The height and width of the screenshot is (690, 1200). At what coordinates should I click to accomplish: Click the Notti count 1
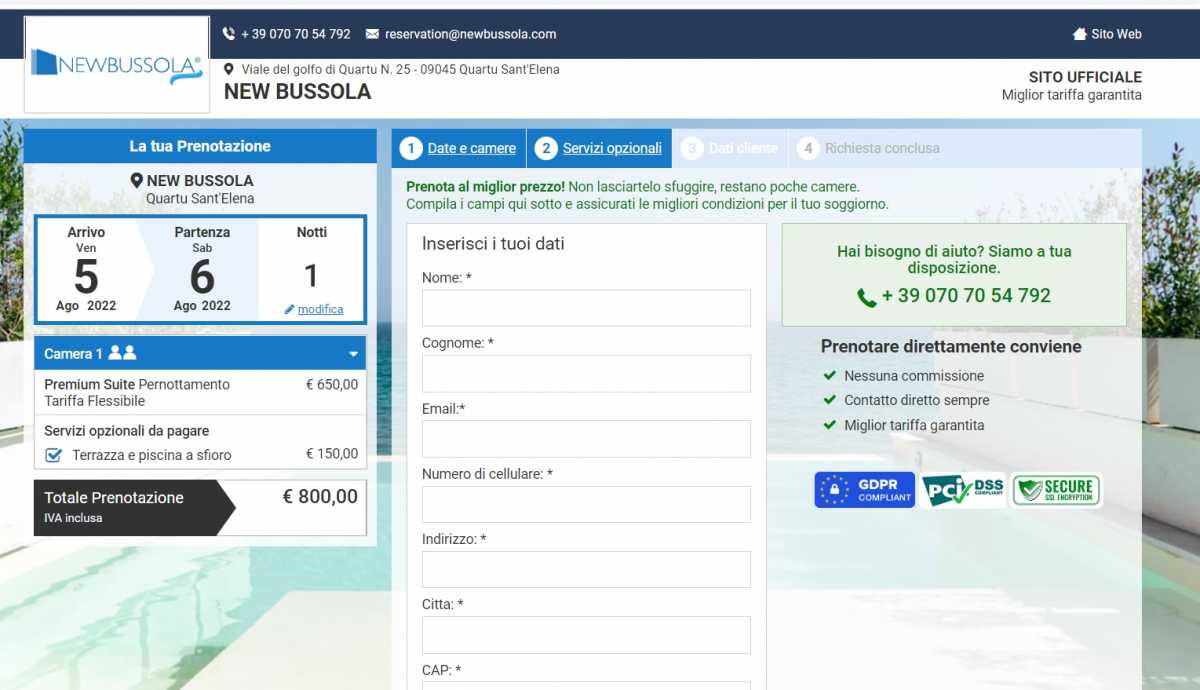click(x=311, y=275)
